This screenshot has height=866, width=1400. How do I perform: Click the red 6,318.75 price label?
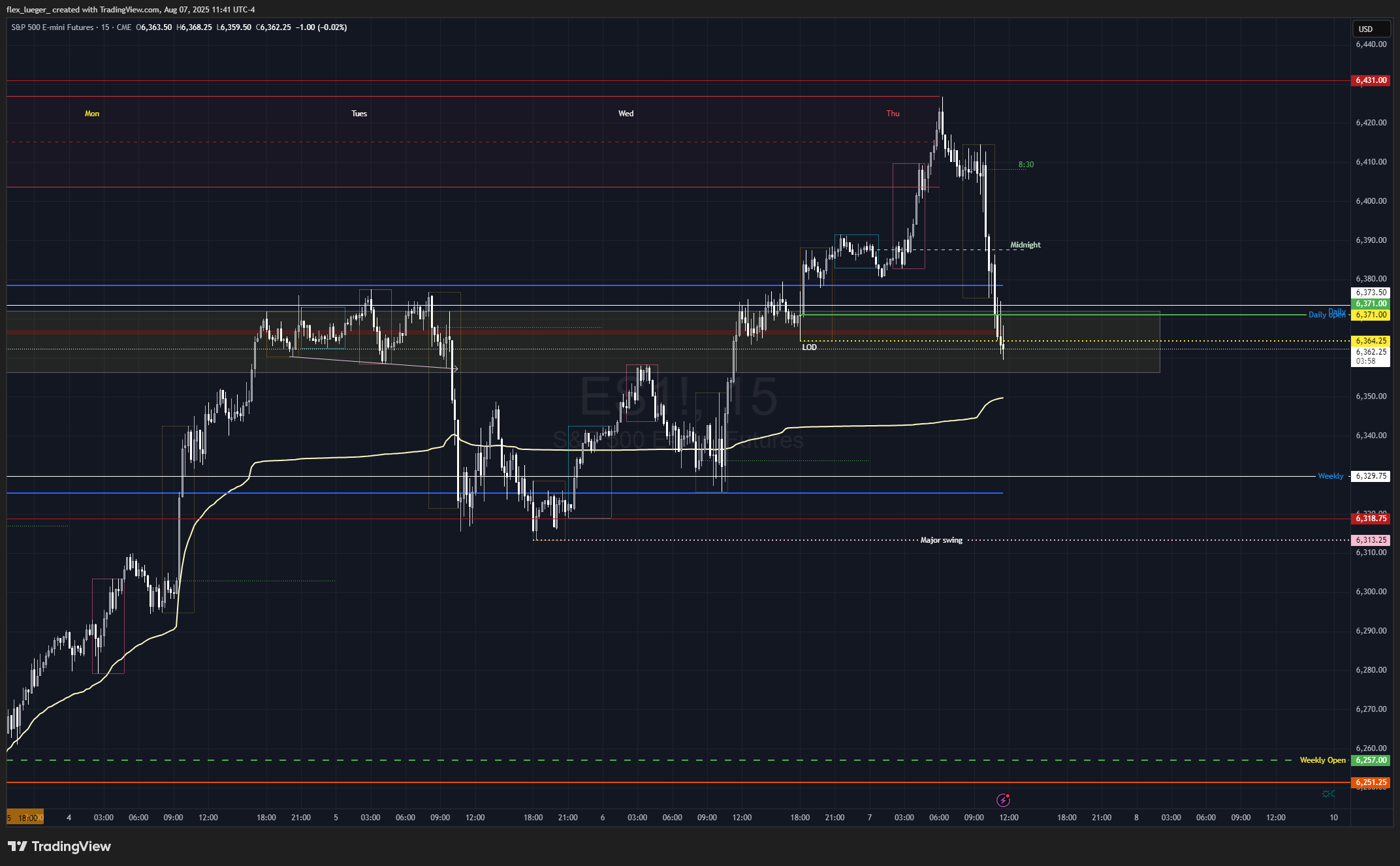click(x=1371, y=519)
